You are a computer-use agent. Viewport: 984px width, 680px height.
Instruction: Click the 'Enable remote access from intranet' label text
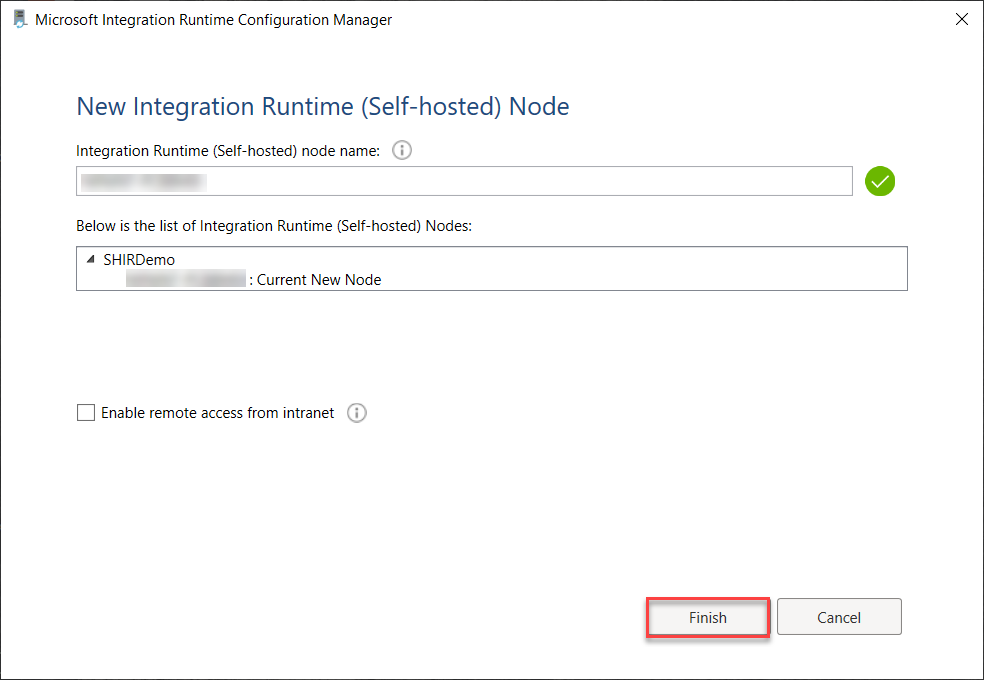[x=218, y=413]
